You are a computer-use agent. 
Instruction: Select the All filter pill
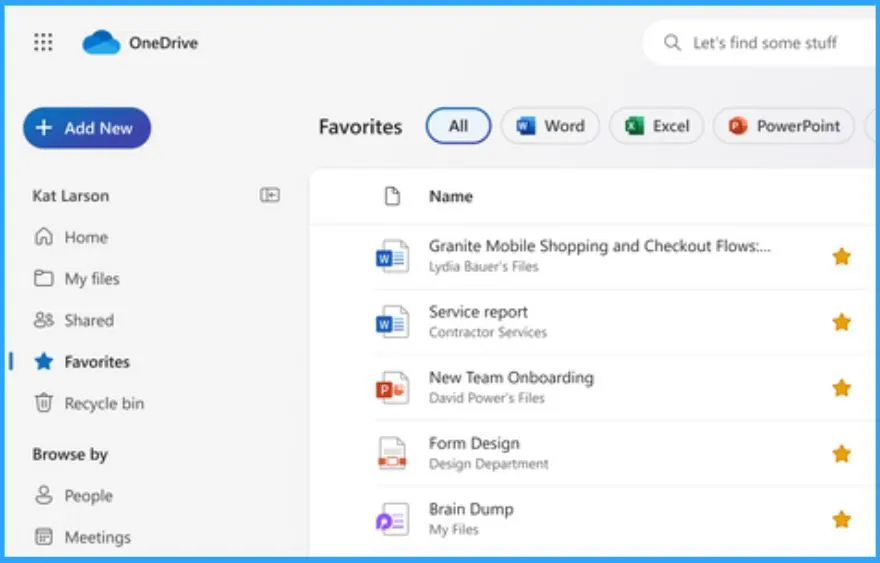pos(459,126)
